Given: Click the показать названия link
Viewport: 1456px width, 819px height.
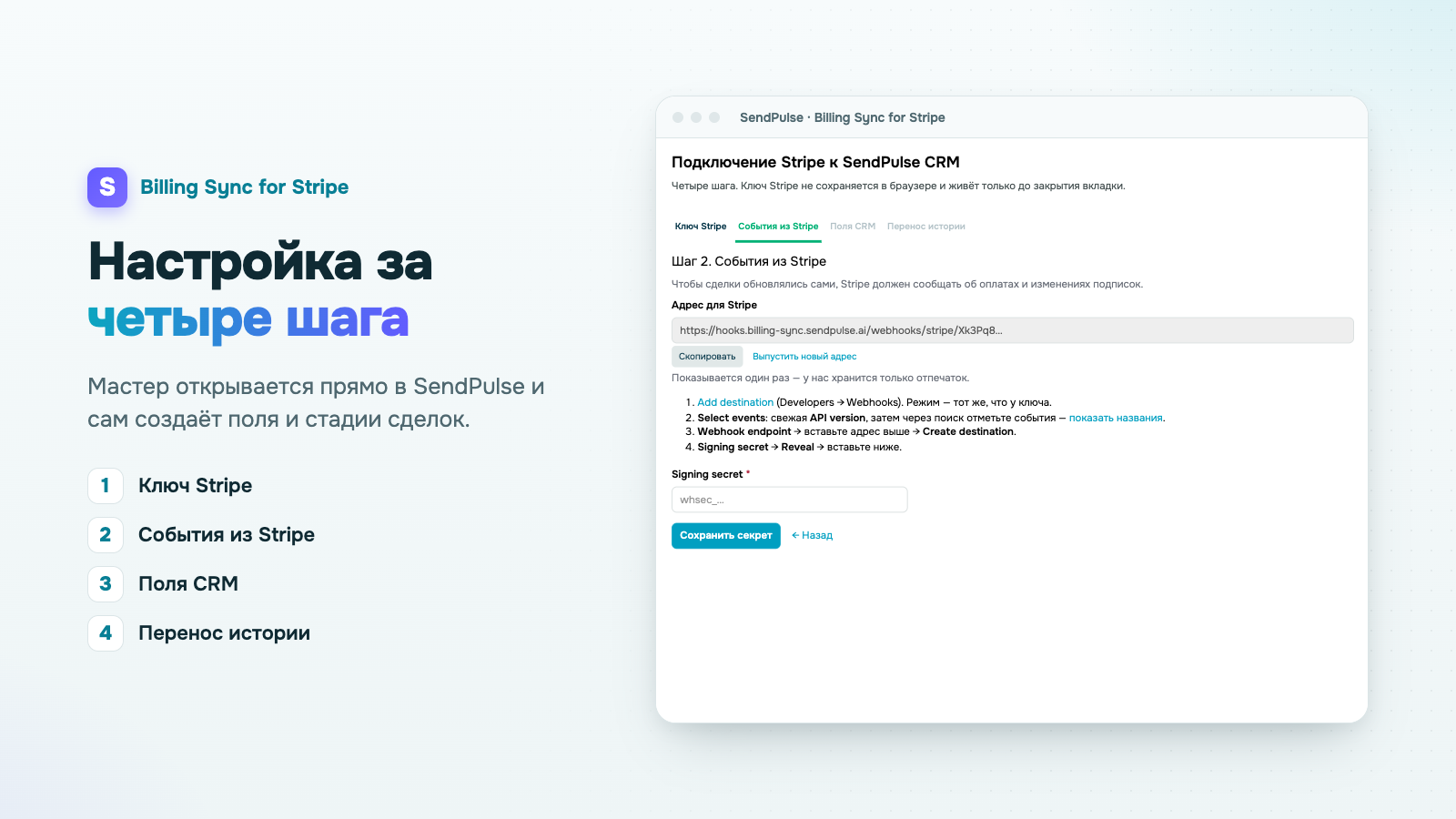Looking at the screenshot, I should point(1116,418).
